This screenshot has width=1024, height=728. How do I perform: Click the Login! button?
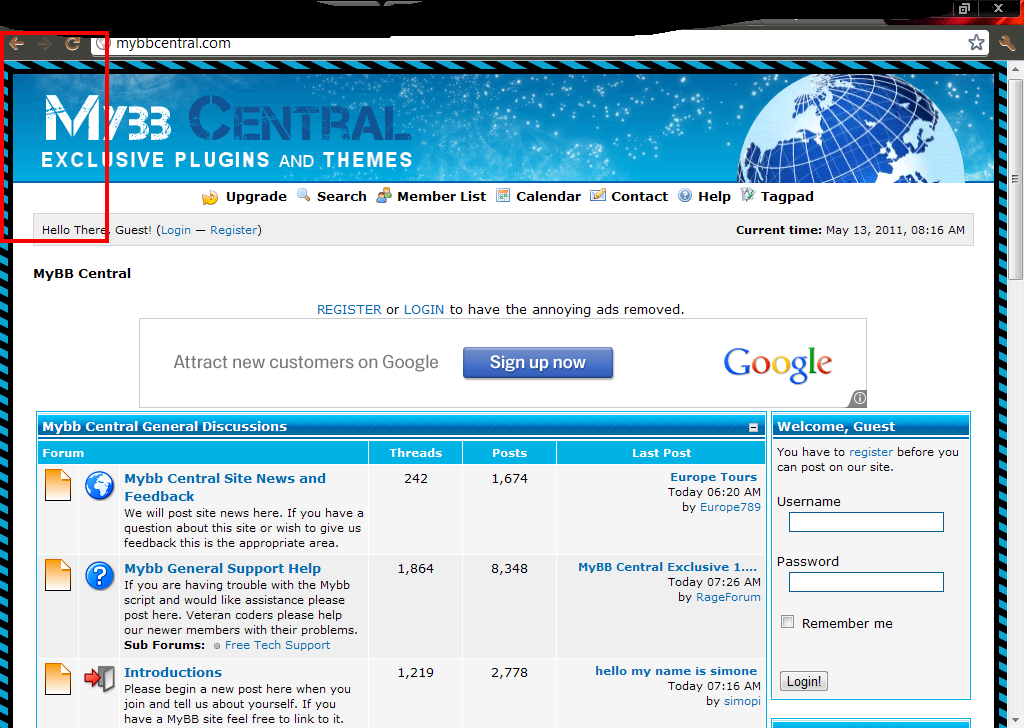(x=804, y=682)
